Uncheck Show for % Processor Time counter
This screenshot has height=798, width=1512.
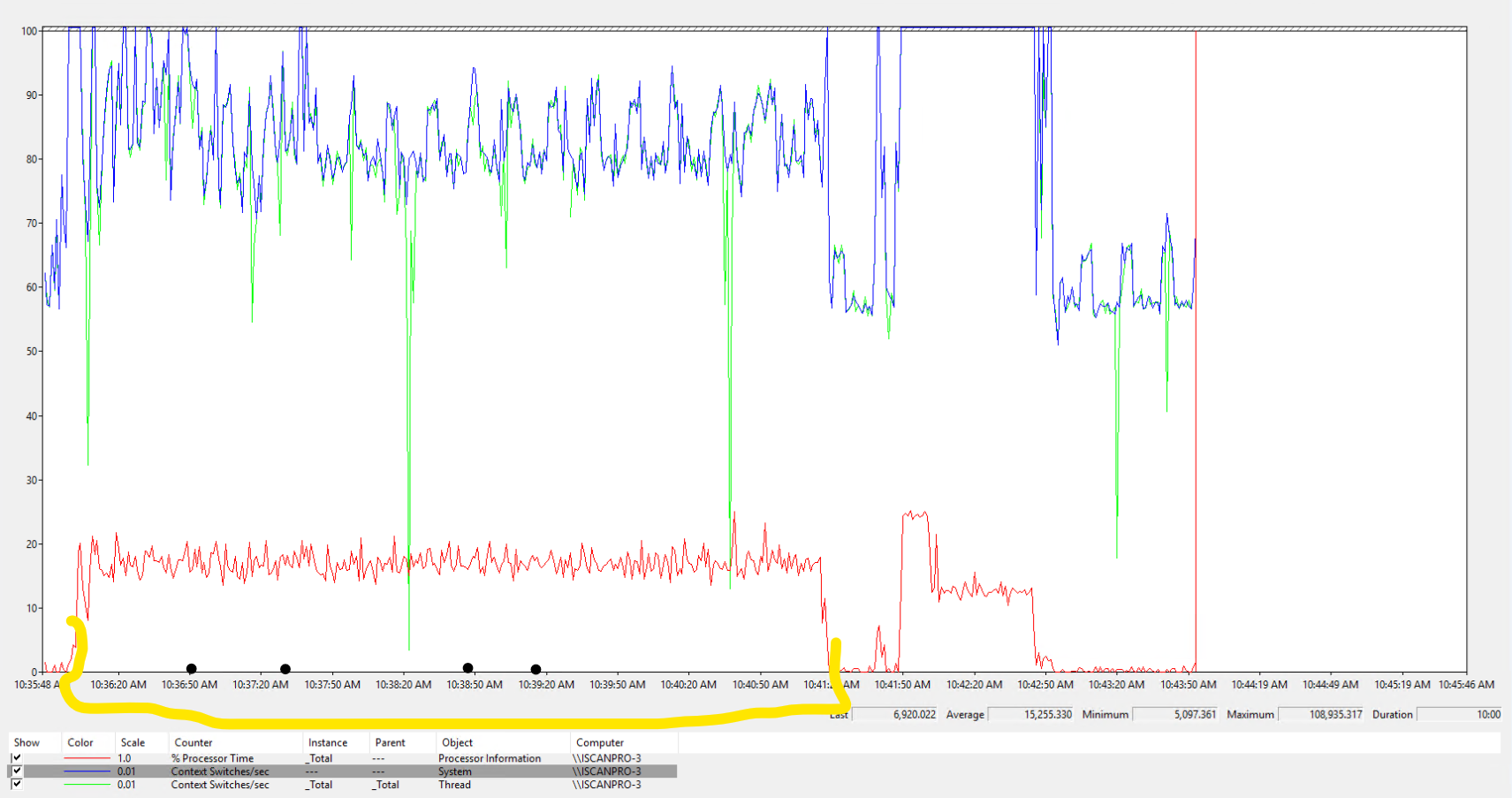16,757
